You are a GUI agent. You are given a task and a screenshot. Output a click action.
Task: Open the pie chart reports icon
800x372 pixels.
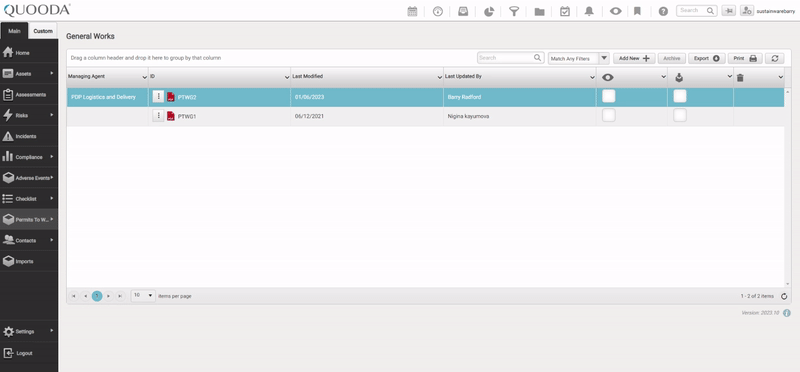pos(489,11)
